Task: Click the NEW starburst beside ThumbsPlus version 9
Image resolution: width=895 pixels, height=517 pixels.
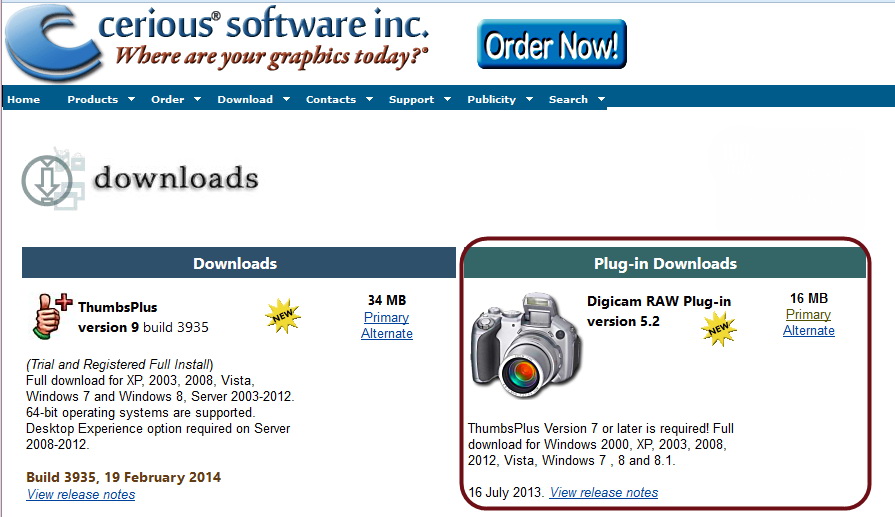Action: tap(283, 316)
